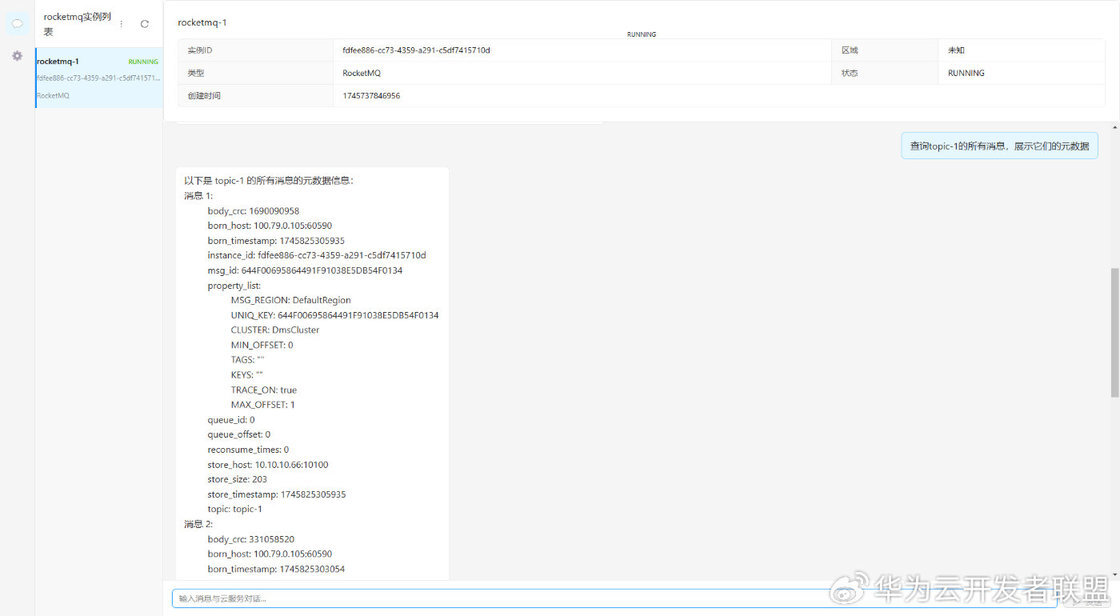Click store_host: 10.10.10.66:10100 line

pyautogui.click(x=268, y=465)
